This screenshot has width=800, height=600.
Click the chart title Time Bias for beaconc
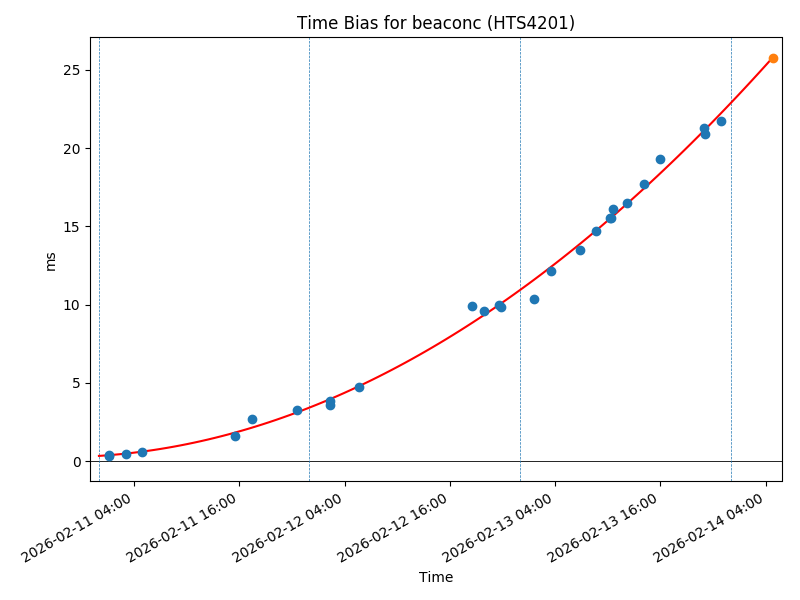pyautogui.click(x=435, y=23)
